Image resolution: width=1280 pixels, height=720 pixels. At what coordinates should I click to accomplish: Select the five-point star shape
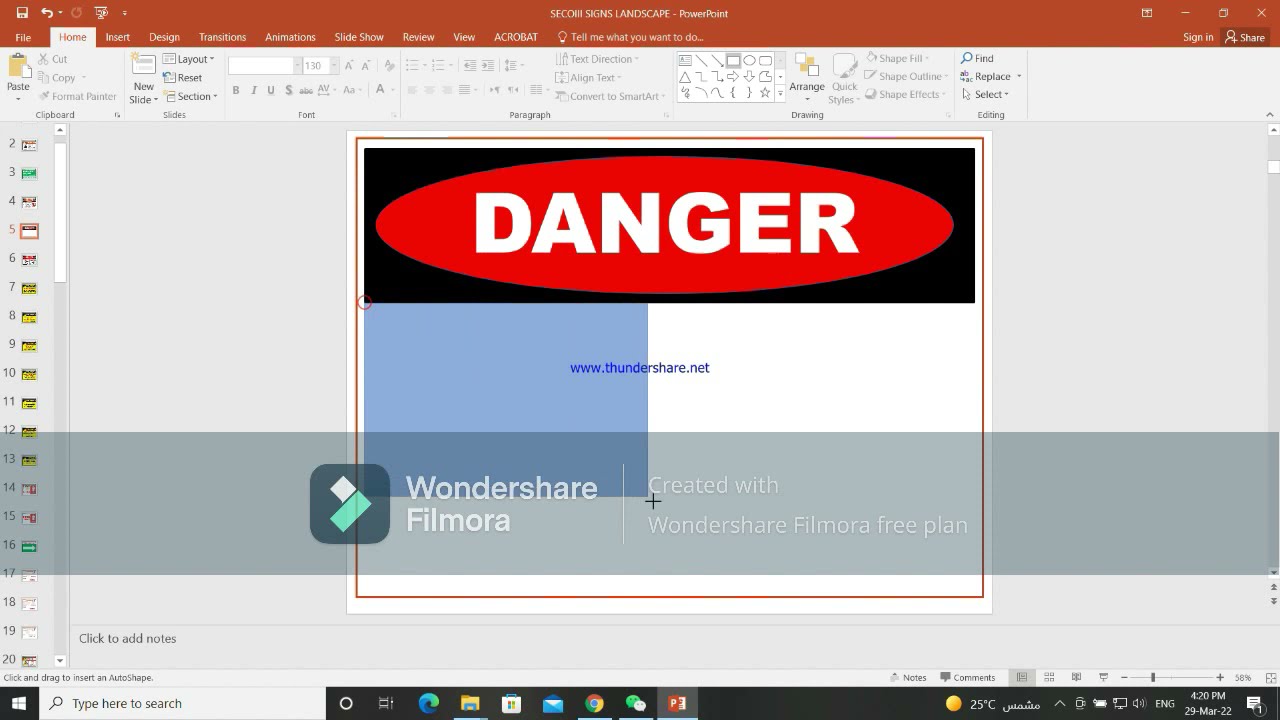(765, 93)
